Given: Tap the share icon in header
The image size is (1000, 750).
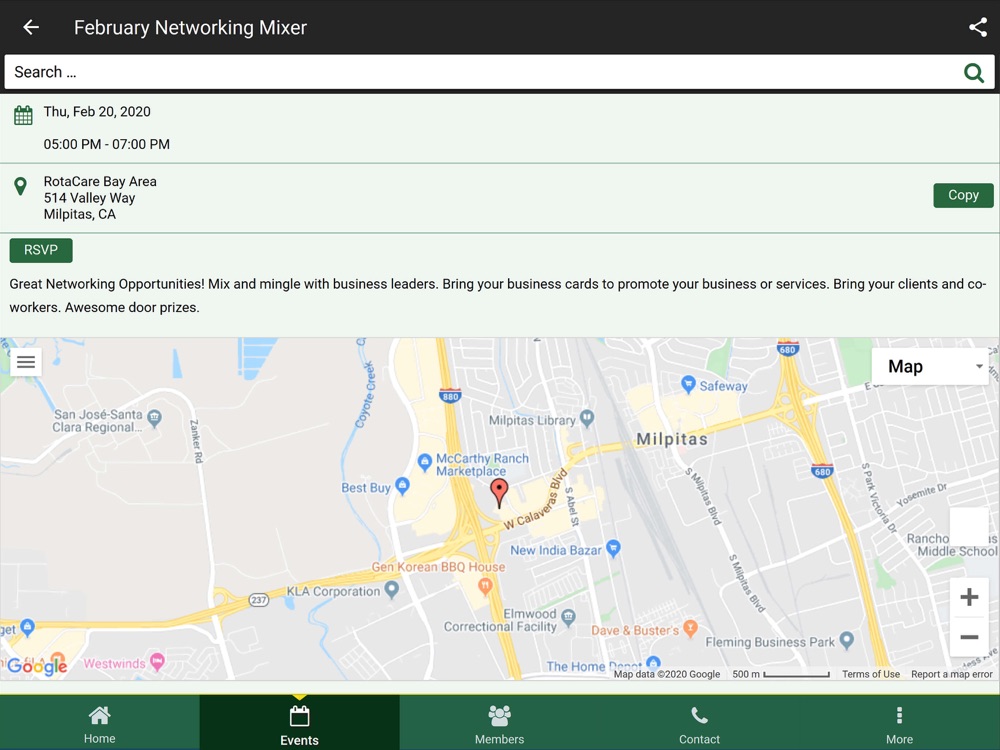Looking at the screenshot, I should pos(978,27).
